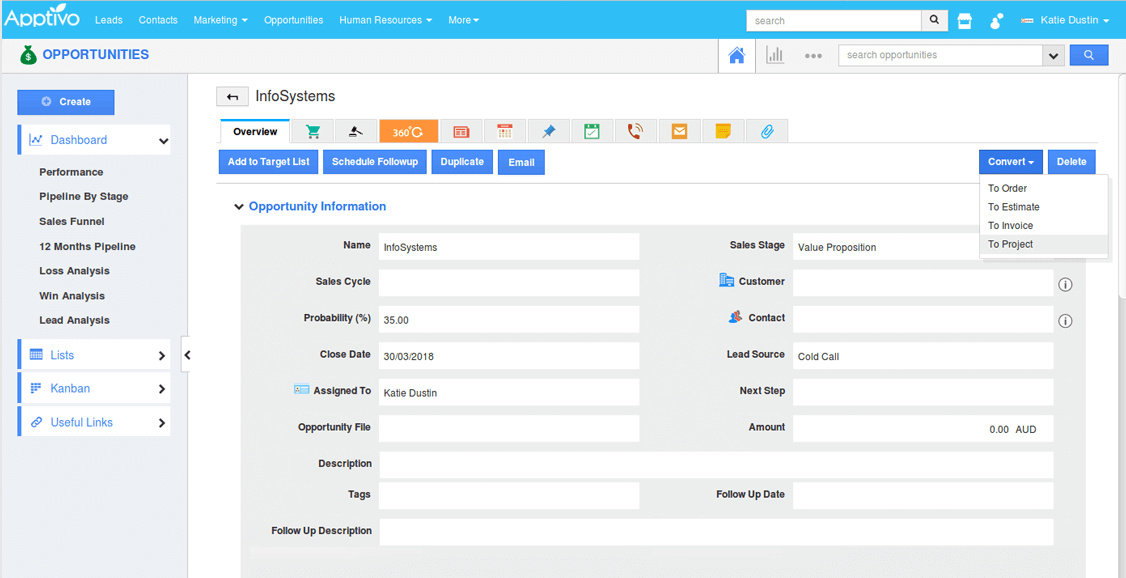Select To Project from the convert menu
This screenshot has height=578, width=1126.
pyautogui.click(x=1010, y=243)
